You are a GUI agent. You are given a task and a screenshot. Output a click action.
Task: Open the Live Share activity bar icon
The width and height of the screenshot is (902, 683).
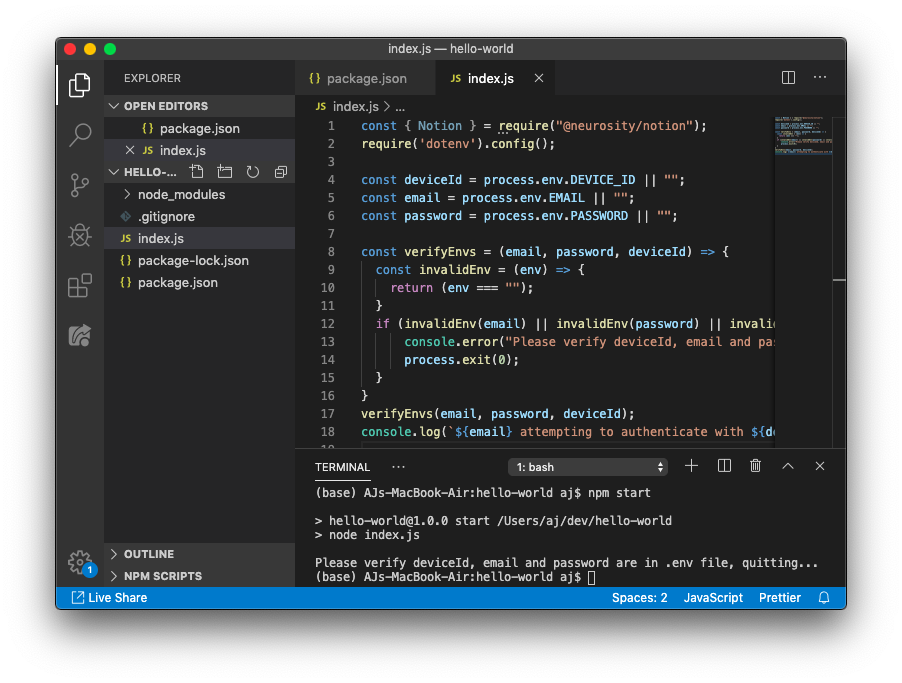tap(80, 336)
